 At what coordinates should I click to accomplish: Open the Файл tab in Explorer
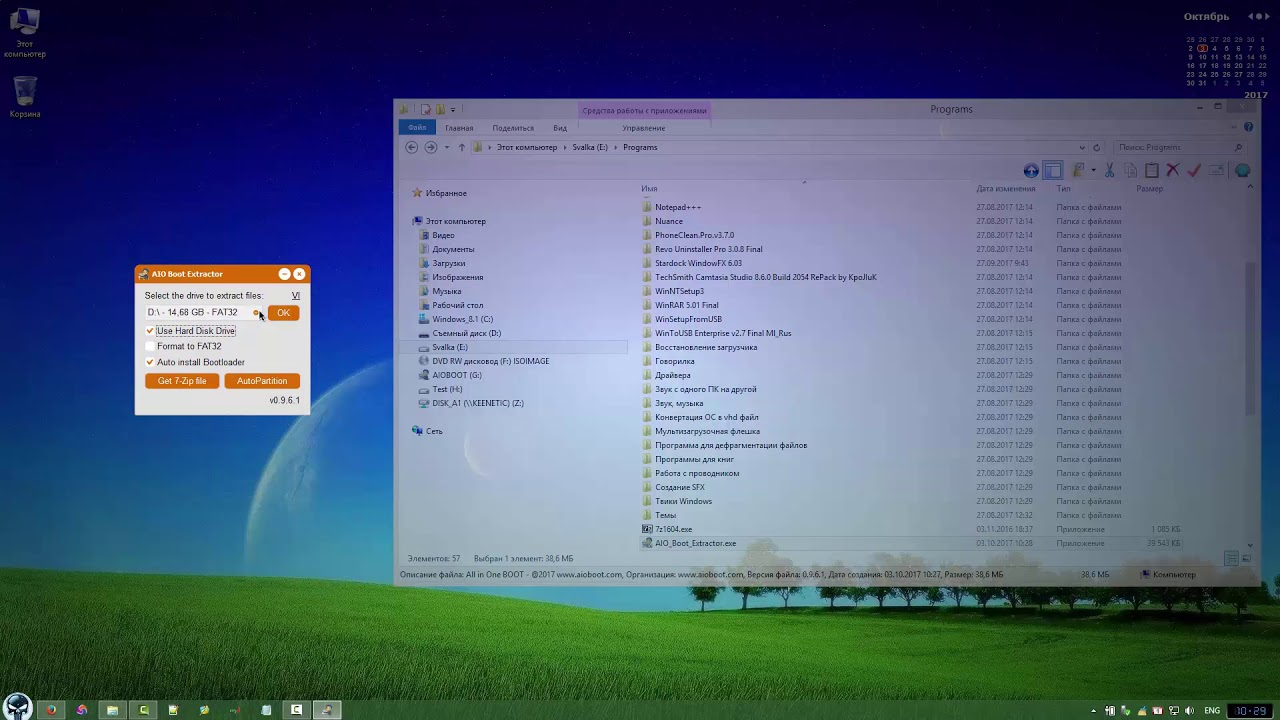(x=417, y=128)
